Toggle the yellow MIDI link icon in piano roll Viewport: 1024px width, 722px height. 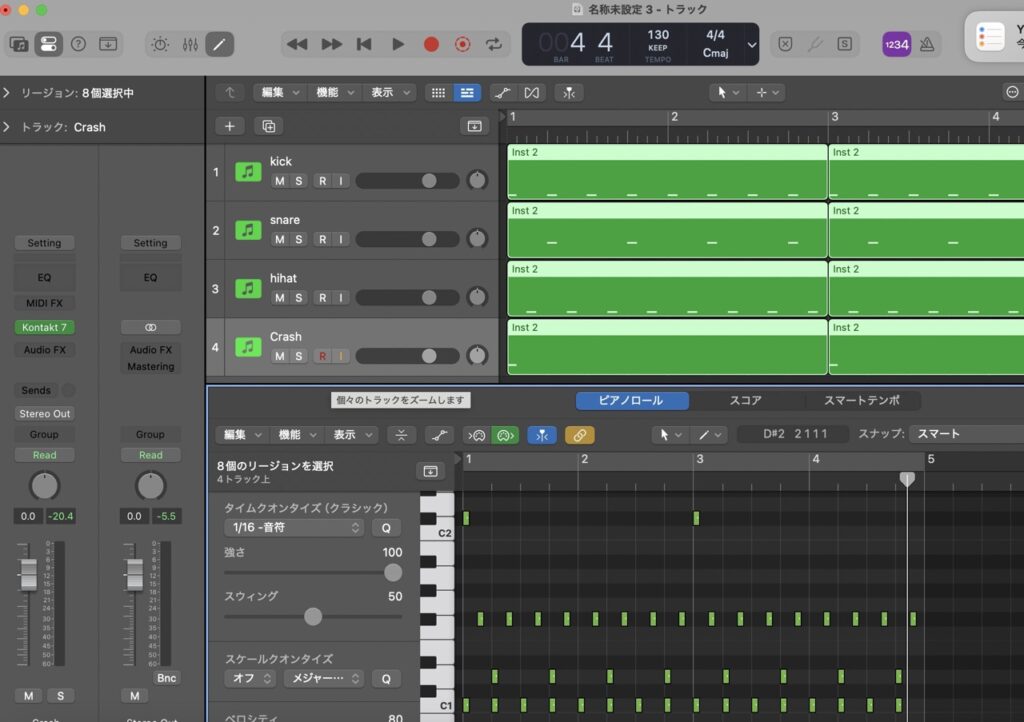click(x=579, y=435)
